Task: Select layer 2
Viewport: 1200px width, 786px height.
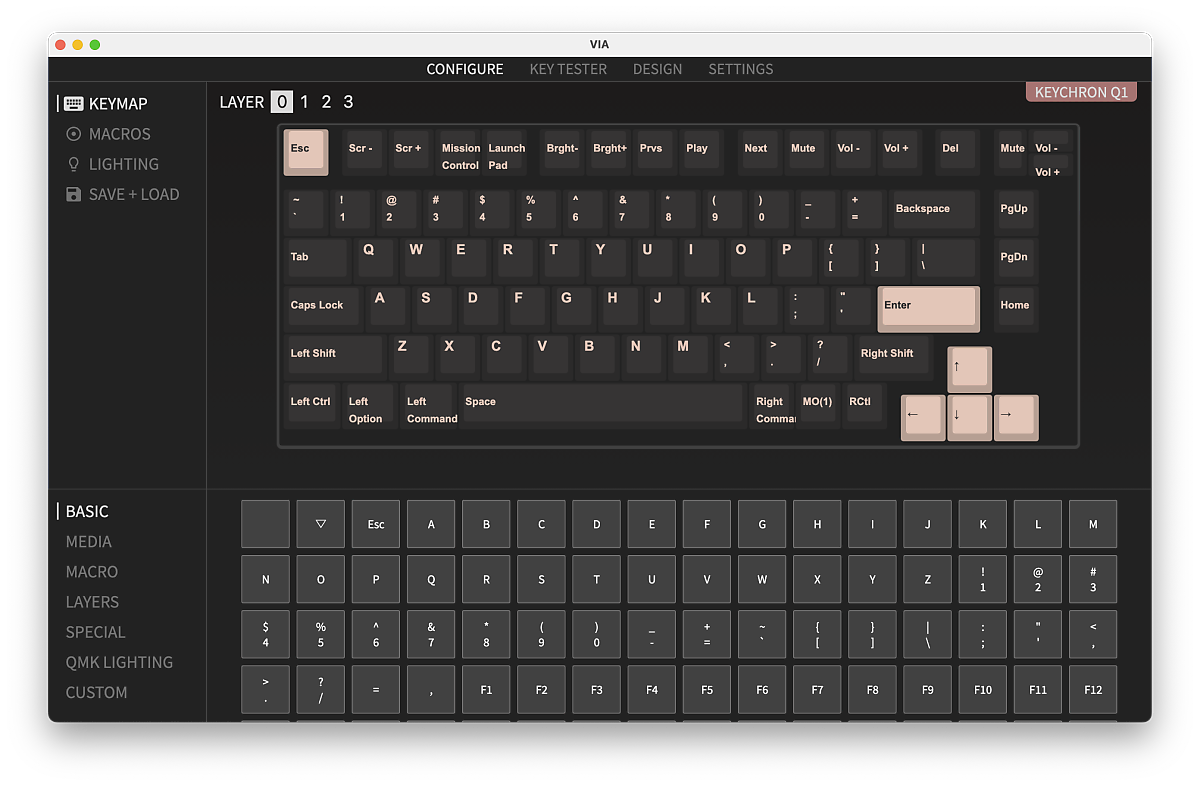Action: [x=326, y=102]
